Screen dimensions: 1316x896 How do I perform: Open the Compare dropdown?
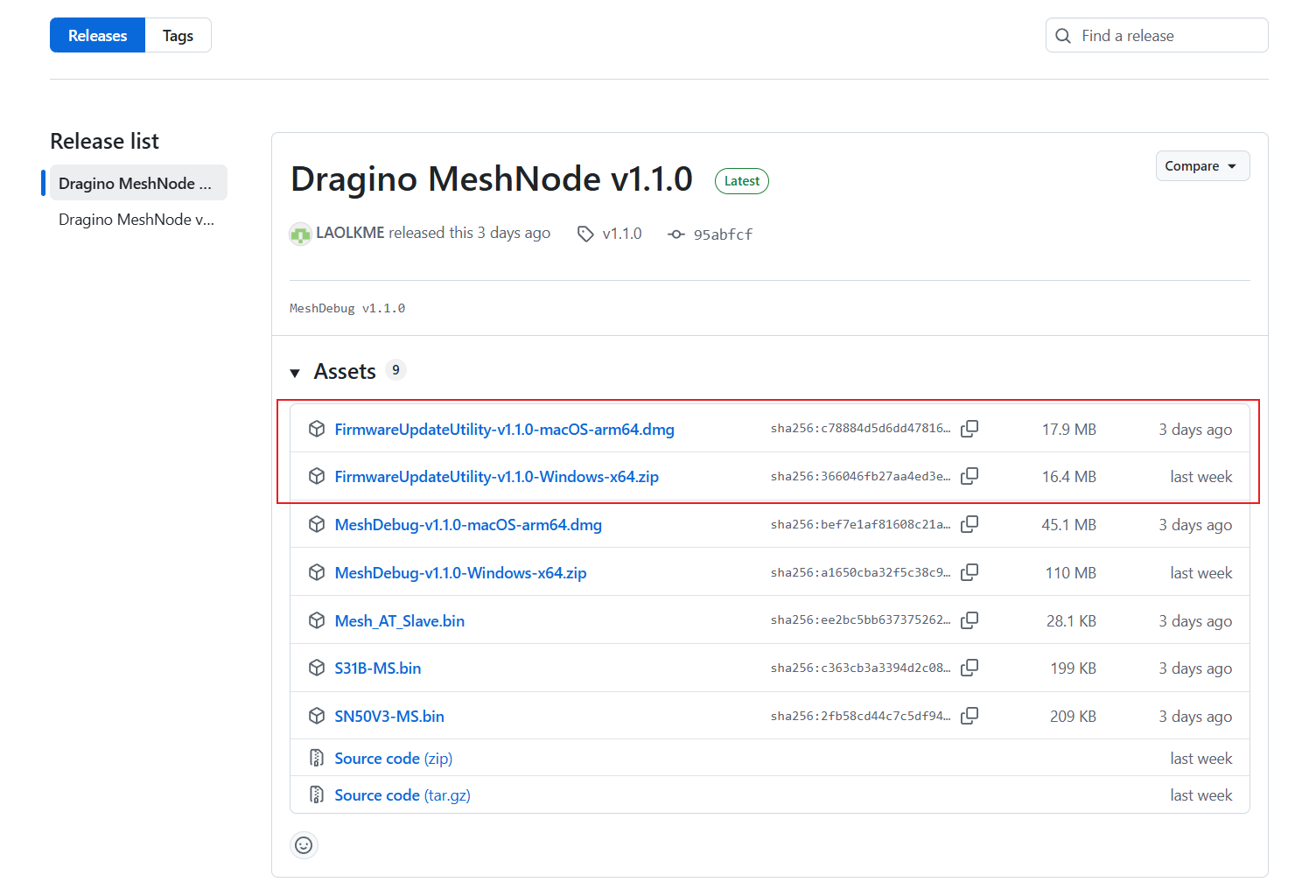coord(1202,166)
